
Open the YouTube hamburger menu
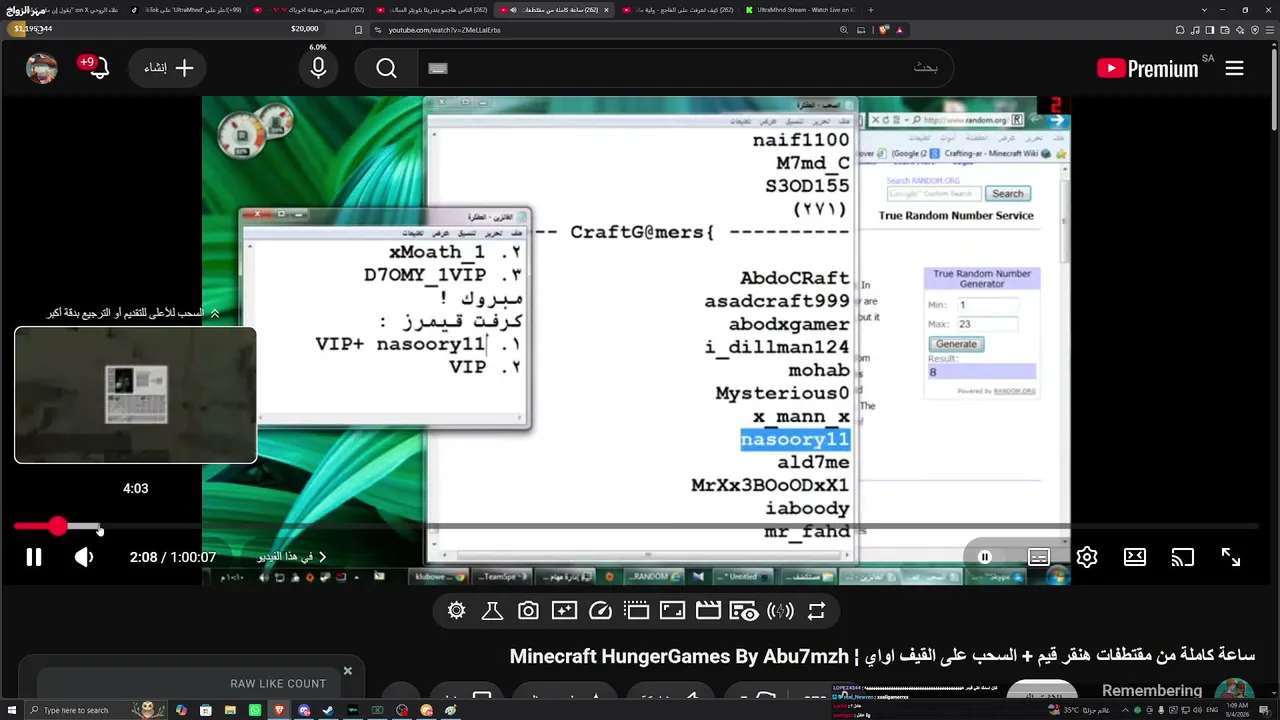(x=1234, y=68)
